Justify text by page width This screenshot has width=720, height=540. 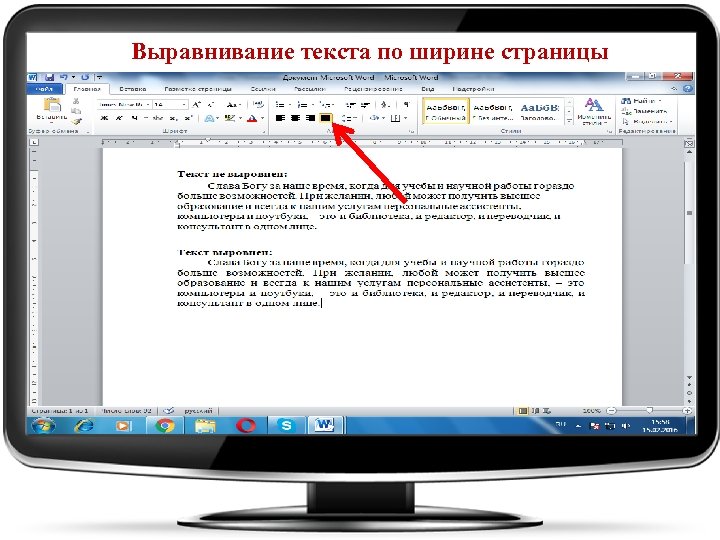(325, 118)
